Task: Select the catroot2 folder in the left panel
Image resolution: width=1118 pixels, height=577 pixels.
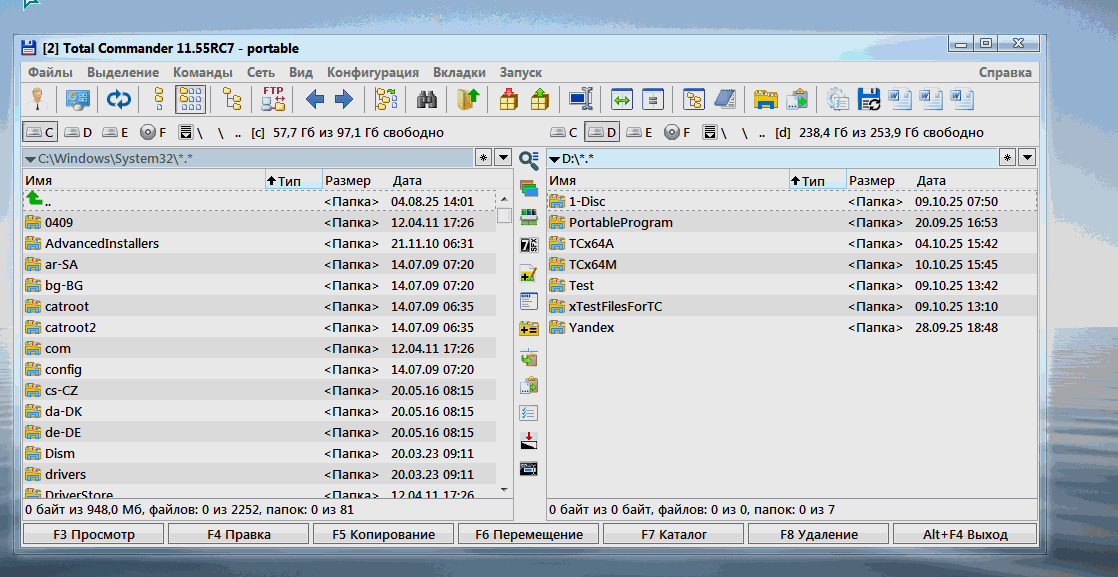Action: click(x=260, y=327)
